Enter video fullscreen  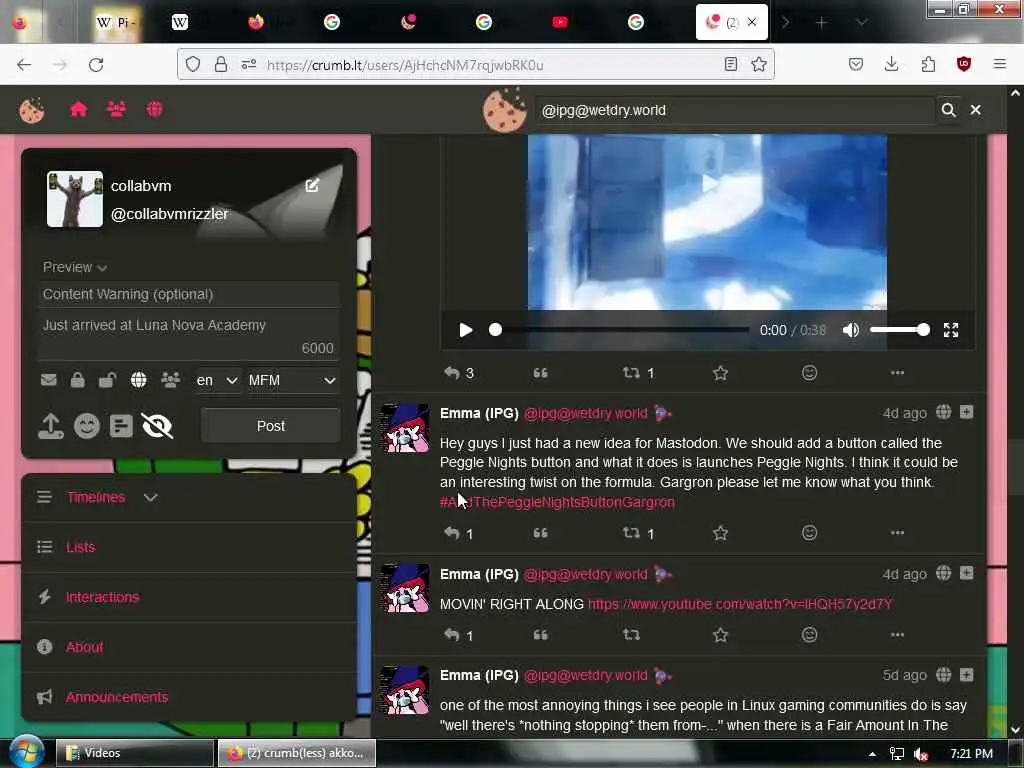point(951,330)
